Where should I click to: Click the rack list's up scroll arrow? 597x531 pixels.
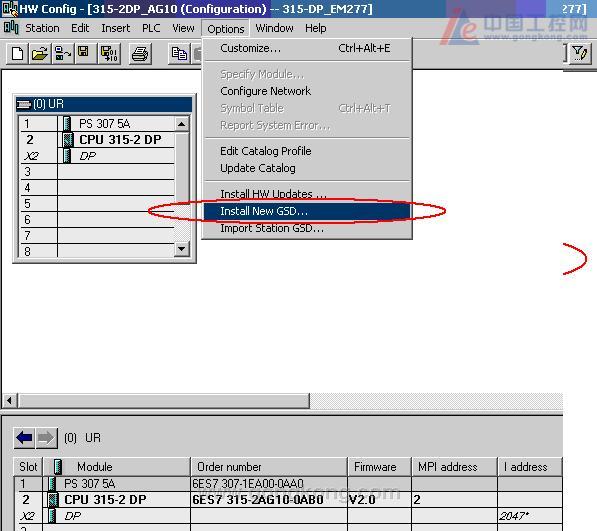[182, 124]
